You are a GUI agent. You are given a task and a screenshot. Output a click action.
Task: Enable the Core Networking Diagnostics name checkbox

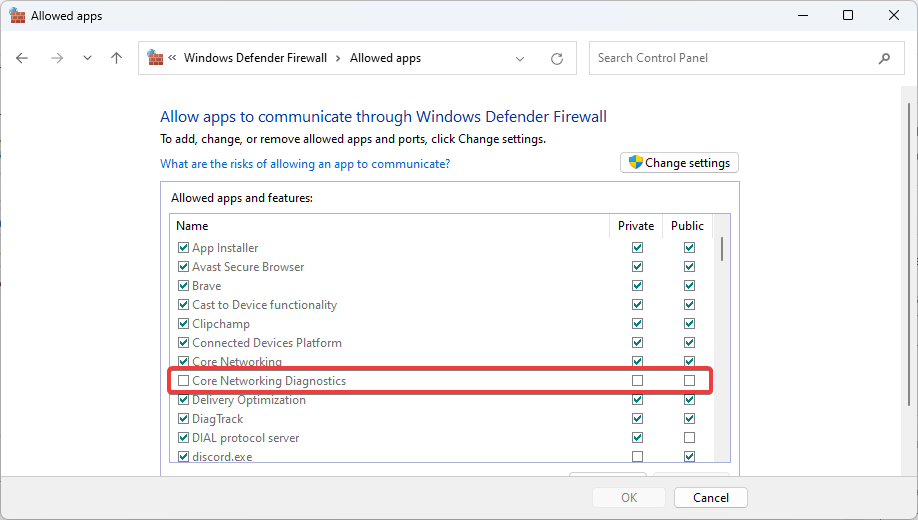183,381
